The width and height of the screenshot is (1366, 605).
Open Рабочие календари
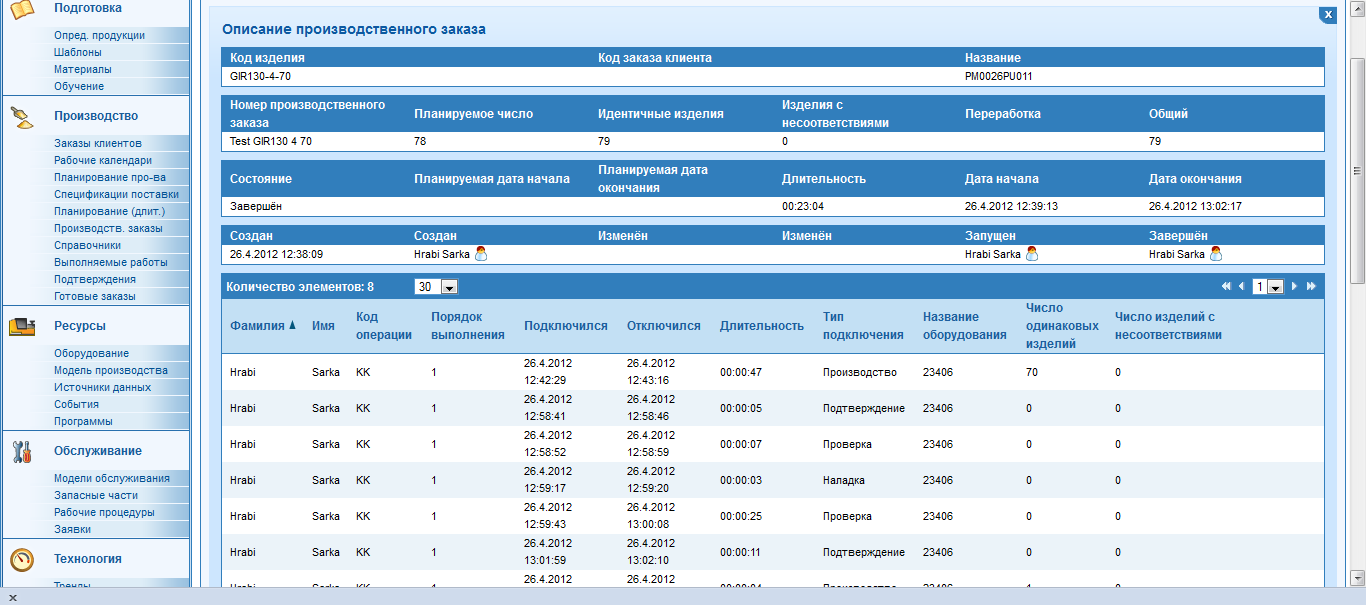point(103,160)
